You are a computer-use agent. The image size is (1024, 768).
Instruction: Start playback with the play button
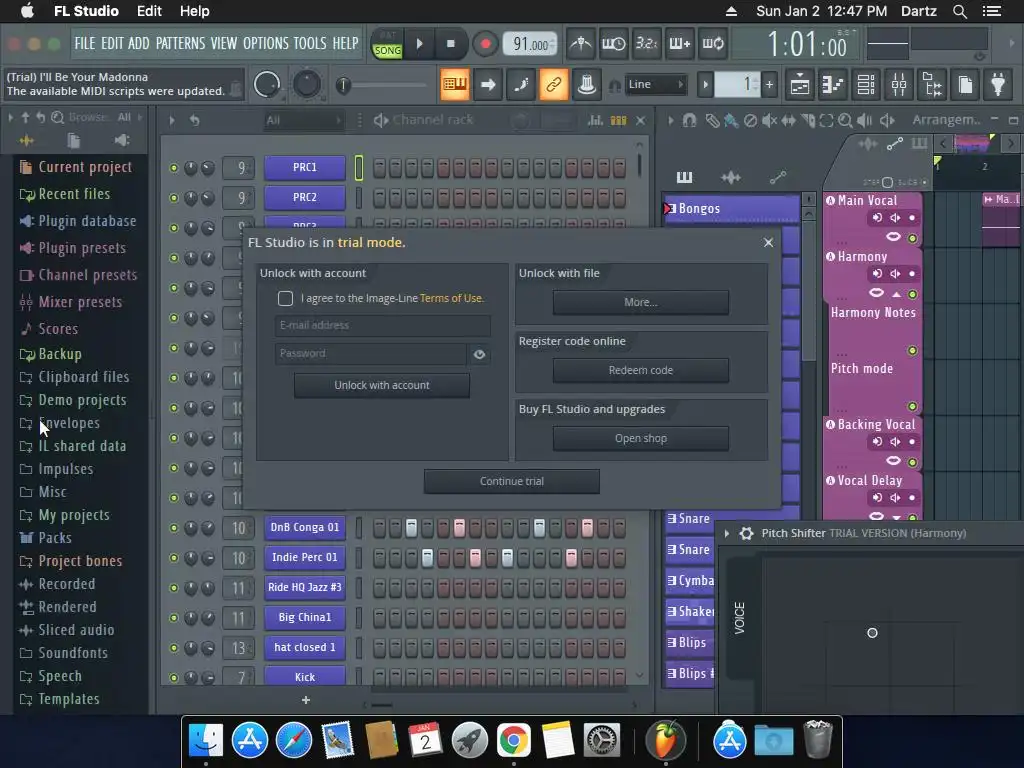(420, 44)
